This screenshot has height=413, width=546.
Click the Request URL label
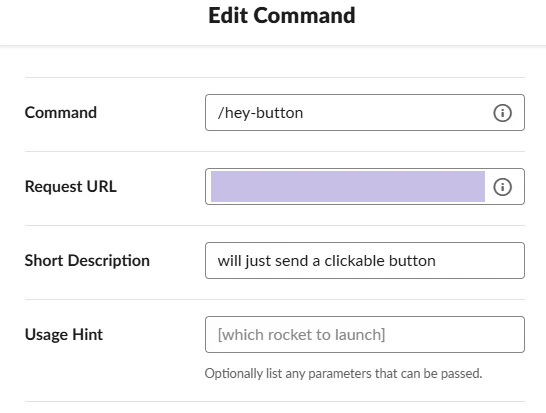(x=71, y=186)
